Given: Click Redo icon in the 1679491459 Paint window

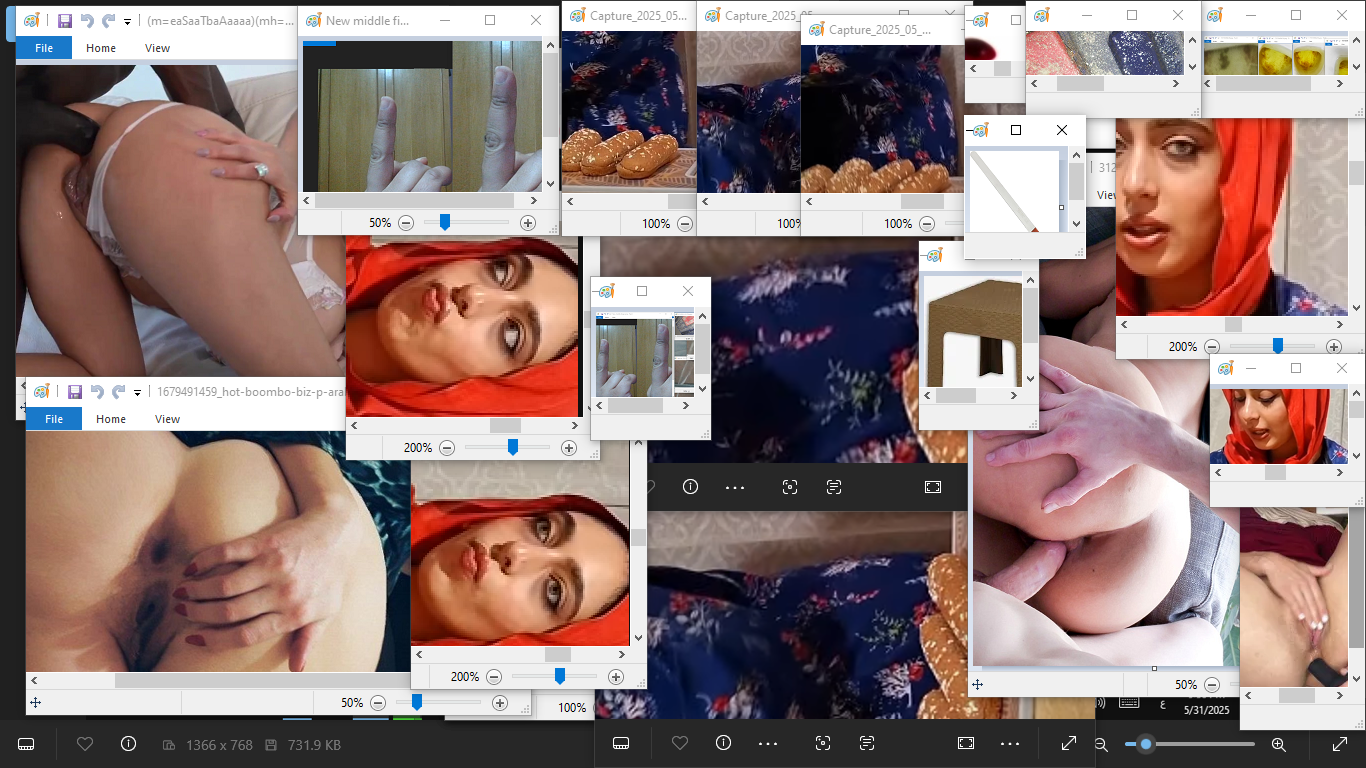Looking at the screenshot, I should (x=119, y=391).
